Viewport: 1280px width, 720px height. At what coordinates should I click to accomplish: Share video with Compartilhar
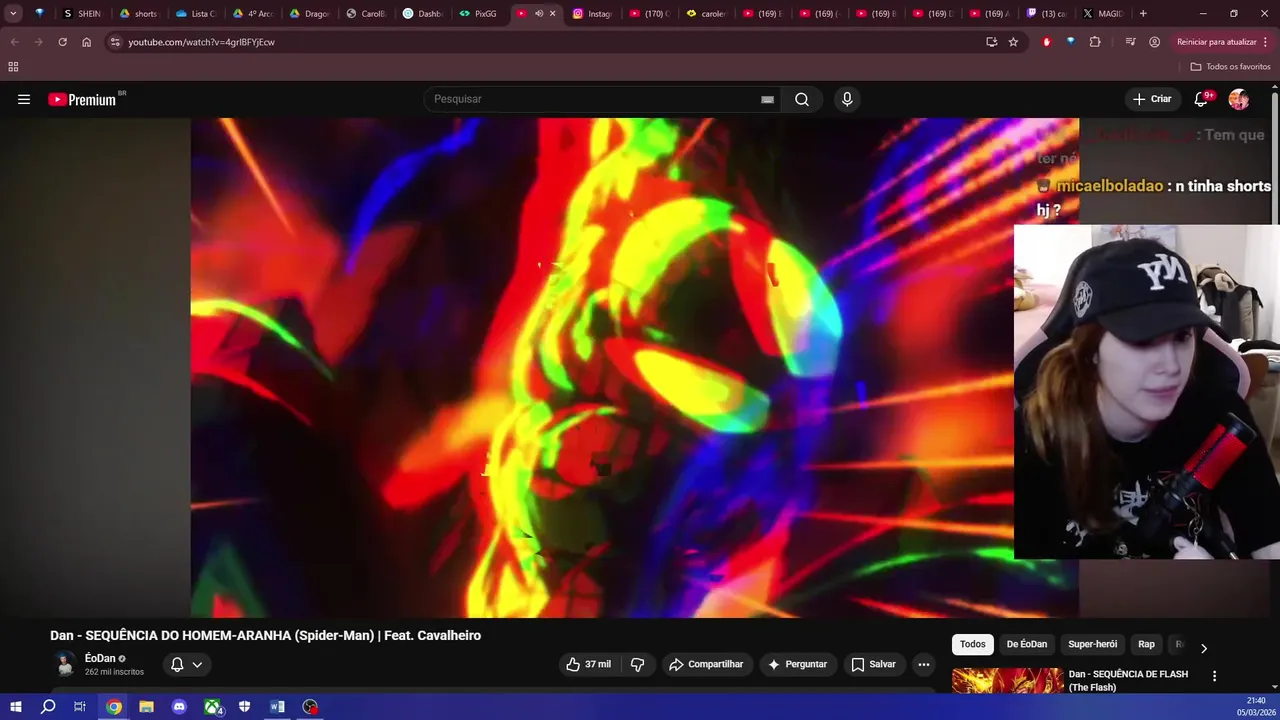pyautogui.click(x=706, y=664)
